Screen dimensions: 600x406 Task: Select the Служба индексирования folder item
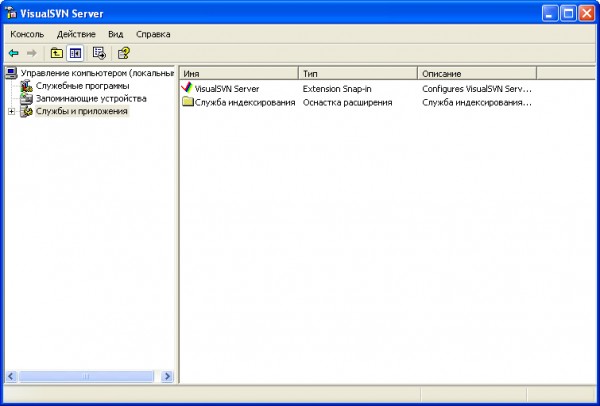point(245,102)
